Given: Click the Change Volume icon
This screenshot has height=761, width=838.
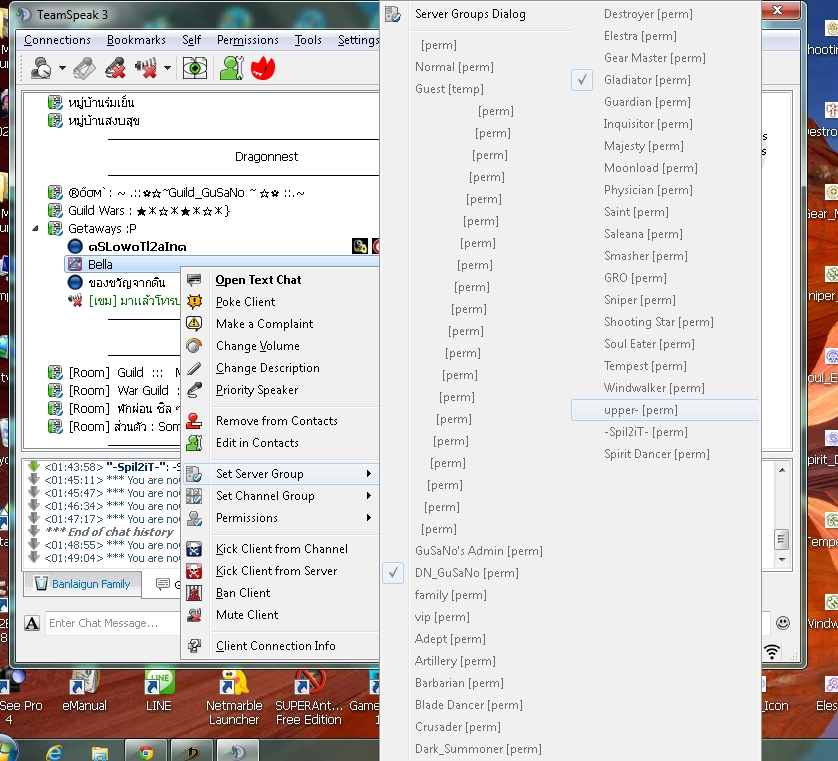Looking at the screenshot, I should click(x=194, y=346).
